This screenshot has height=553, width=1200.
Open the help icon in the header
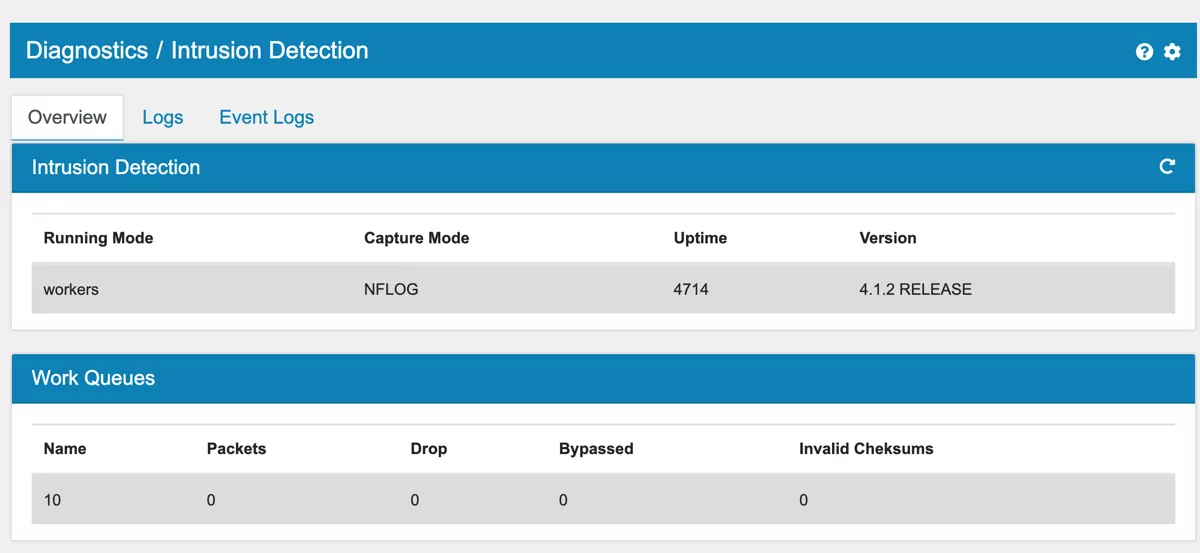coord(1145,52)
